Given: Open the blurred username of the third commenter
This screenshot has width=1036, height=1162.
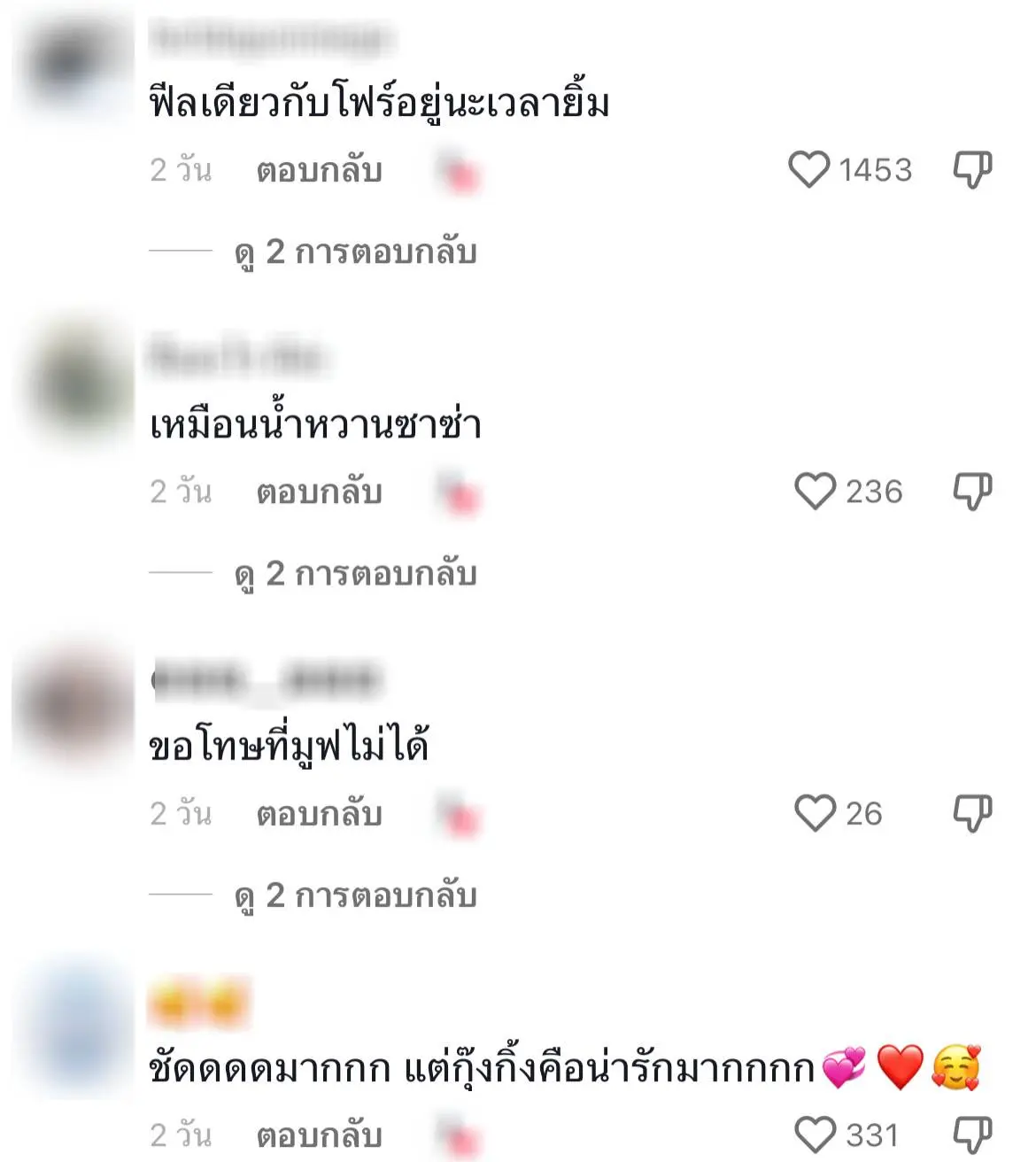Looking at the screenshot, I should click(x=267, y=680).
